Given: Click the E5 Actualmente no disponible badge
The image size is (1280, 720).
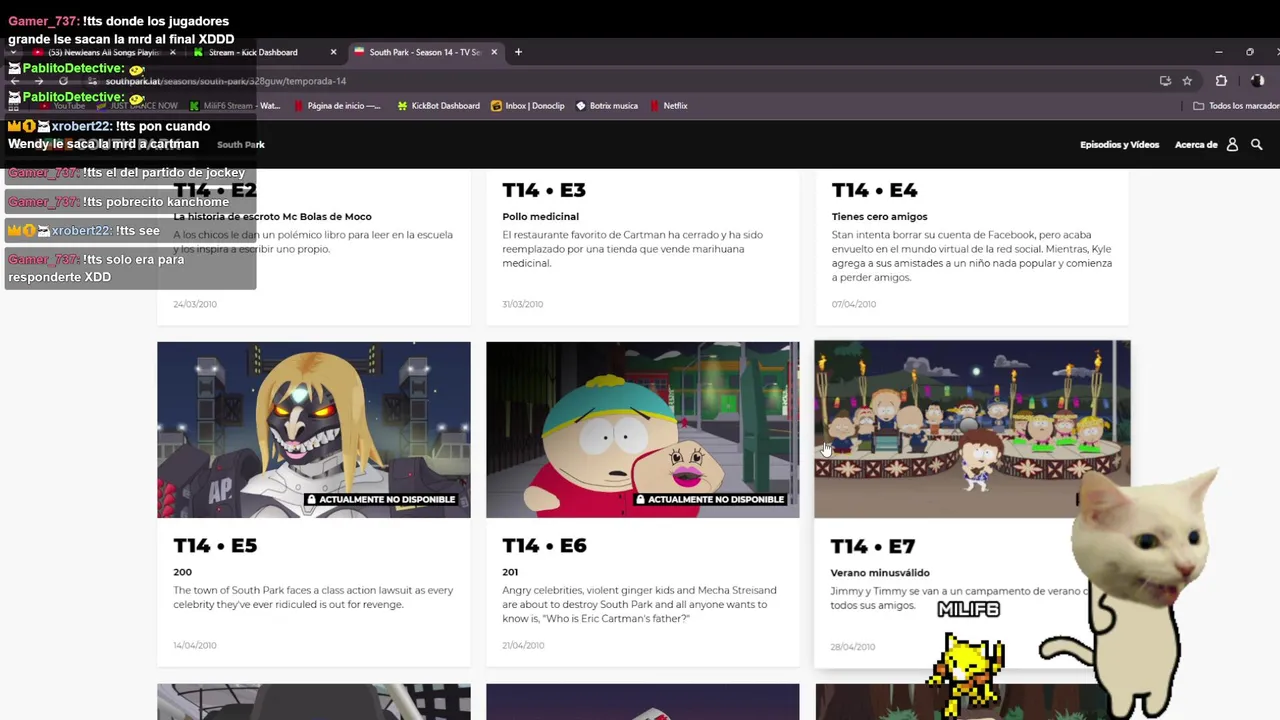Looking at the screenshot, I should [x=381, y=499].
